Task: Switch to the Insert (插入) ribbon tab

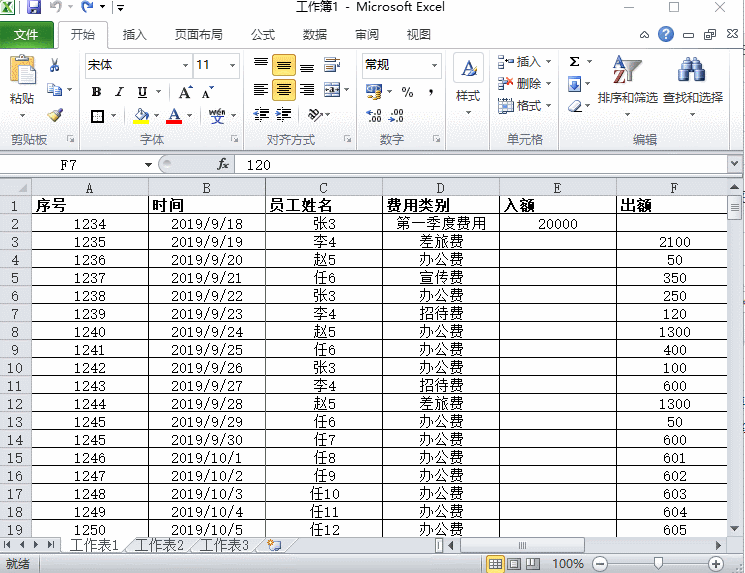Action: (134, 35)
